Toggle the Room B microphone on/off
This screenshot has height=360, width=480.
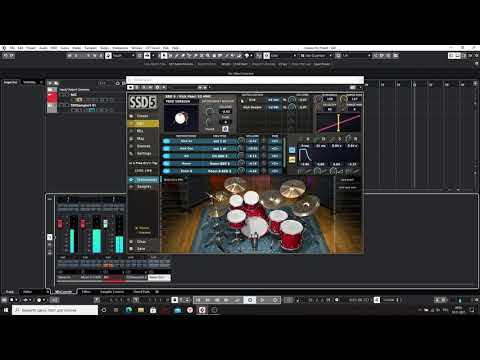166,171
